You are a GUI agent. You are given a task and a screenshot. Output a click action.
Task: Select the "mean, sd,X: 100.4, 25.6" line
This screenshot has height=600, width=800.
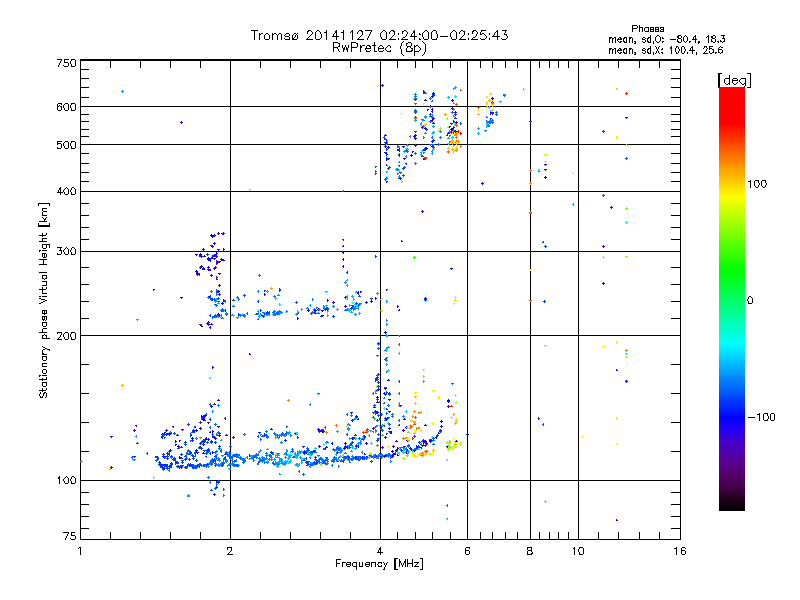pyautogui.click(x=665, y=50)
